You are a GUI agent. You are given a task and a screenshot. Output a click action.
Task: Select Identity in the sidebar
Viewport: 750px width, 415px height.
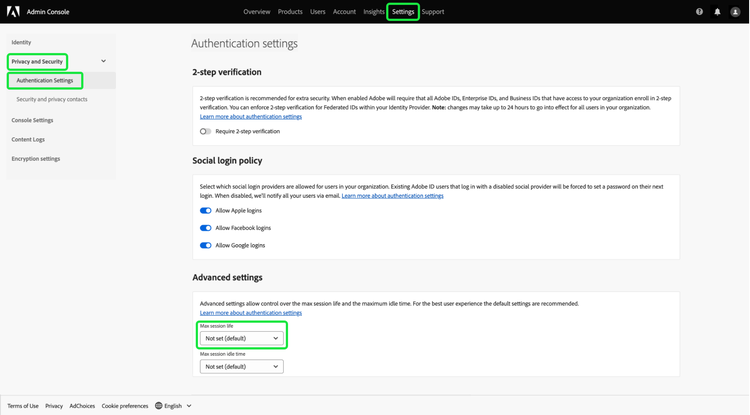(x=22, y=42)
